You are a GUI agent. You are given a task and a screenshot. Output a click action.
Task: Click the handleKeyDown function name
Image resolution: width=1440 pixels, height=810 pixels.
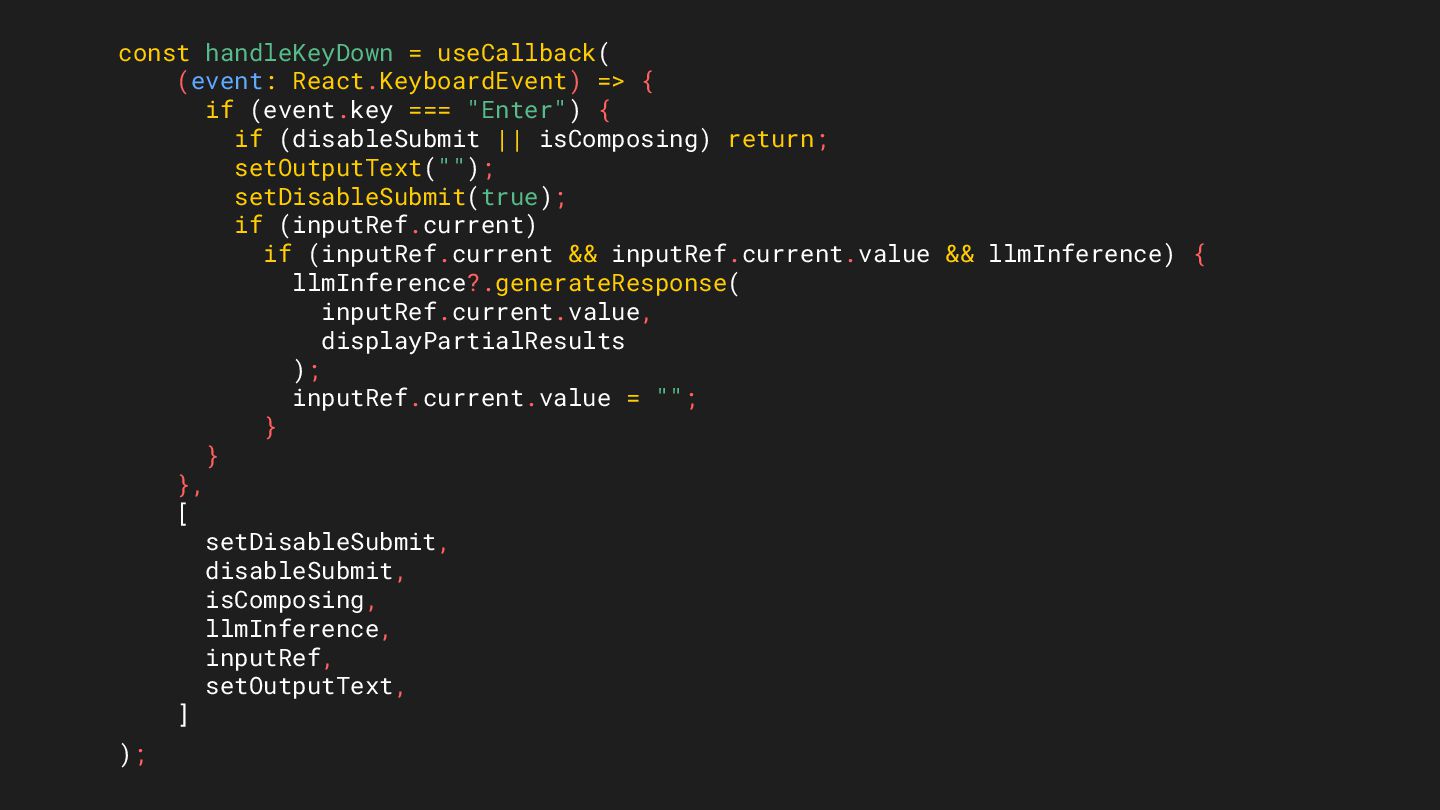[299, 53]
